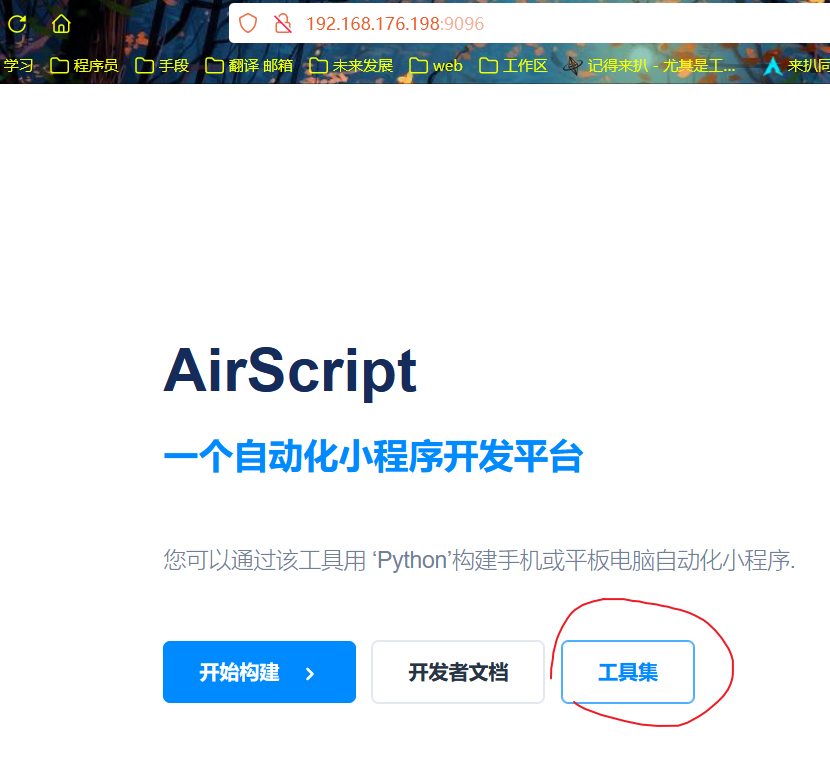This screenshot has width=830, height=759.
Task: Open the 工作区 bookmark folder
Action: coord(513,66)
